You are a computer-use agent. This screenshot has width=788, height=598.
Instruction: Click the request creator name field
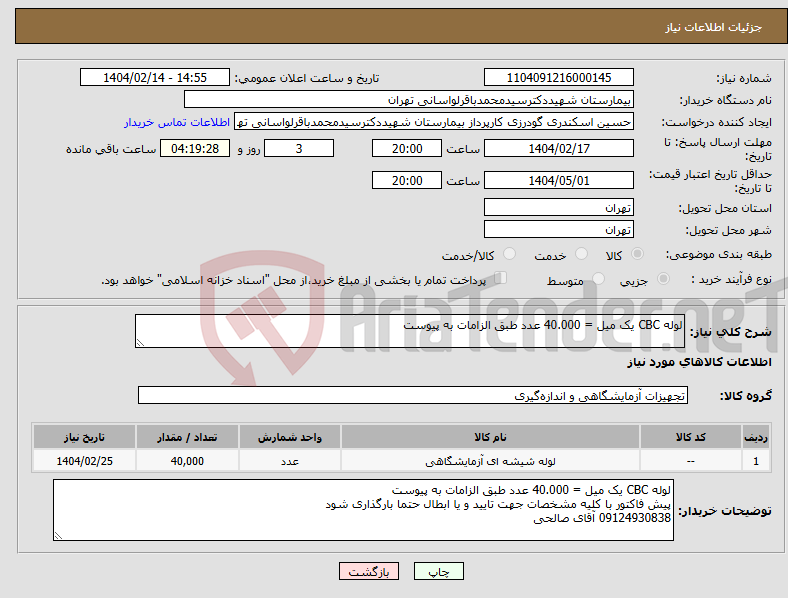click(x=434, y=122)
